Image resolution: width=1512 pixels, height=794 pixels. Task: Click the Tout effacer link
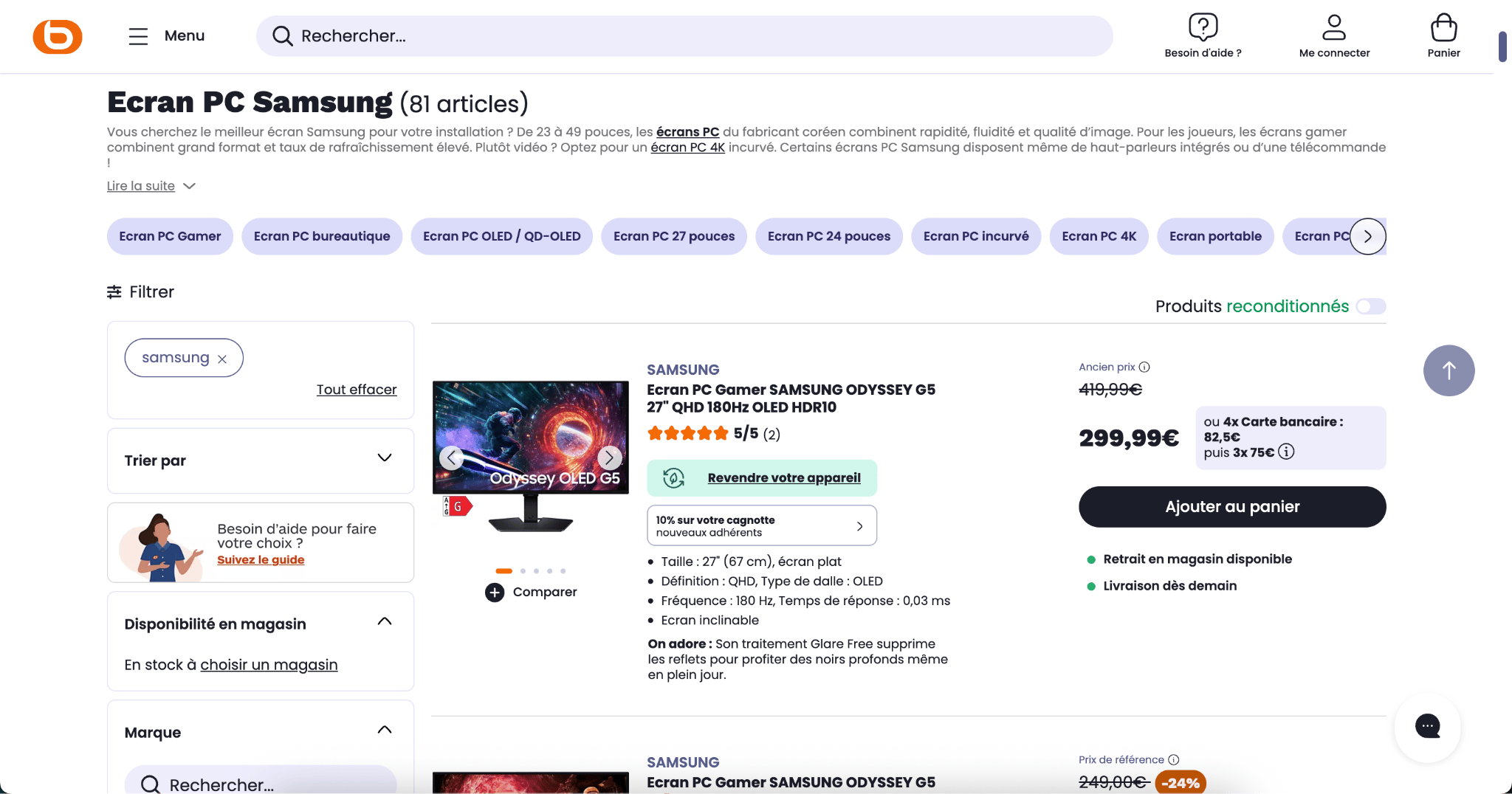[x=357, y=390]
